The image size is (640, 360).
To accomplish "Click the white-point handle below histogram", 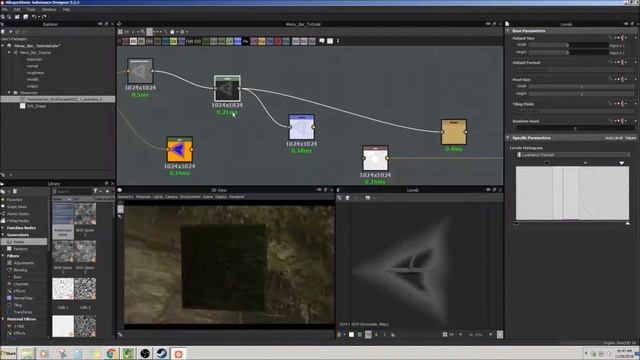I will pos(627,223).
